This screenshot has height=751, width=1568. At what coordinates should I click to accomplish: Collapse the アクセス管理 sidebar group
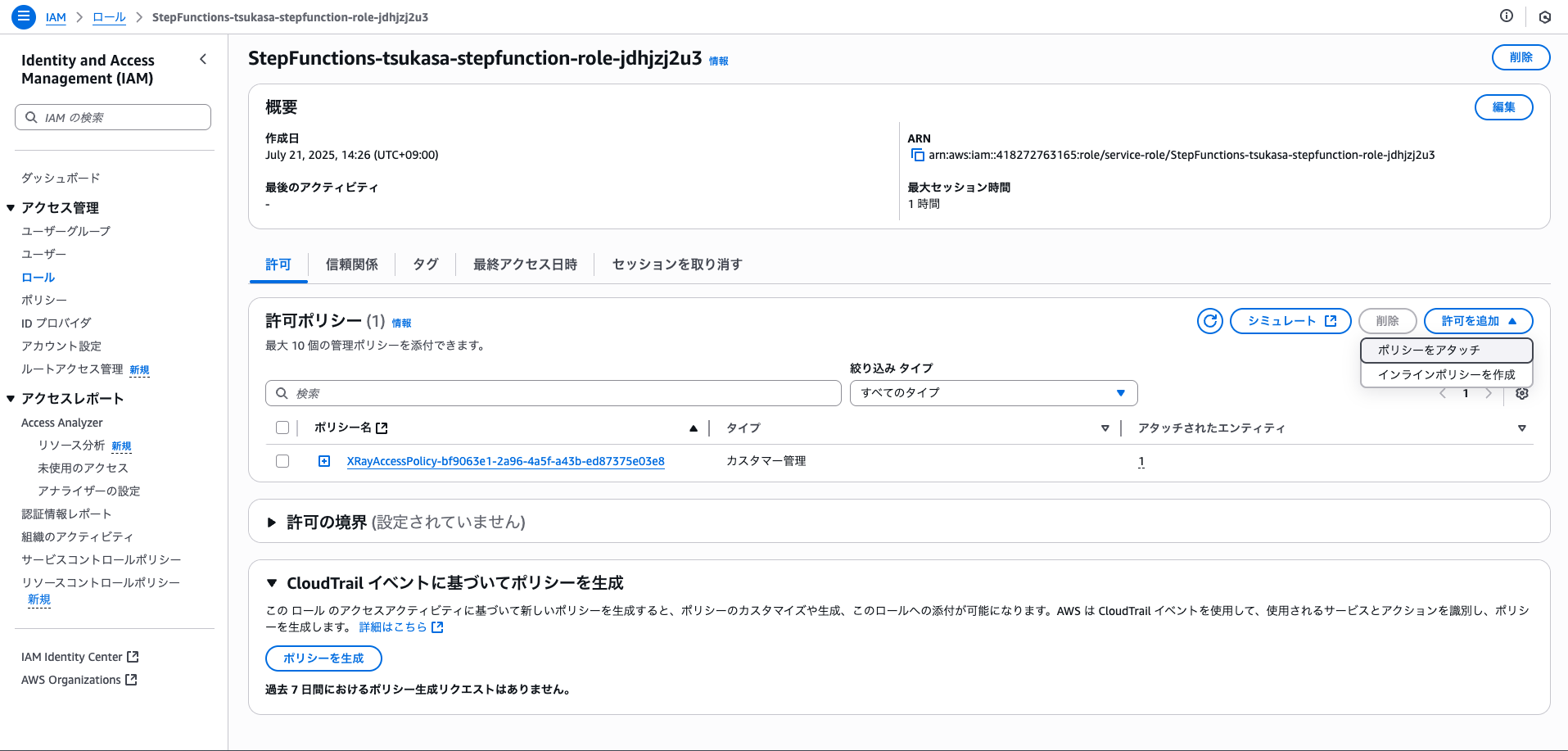tap(11, 208)
